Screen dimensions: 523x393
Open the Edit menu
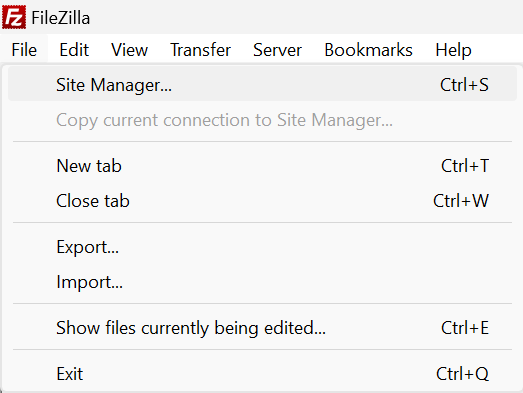pyautogui.click(x=74, y=50)
